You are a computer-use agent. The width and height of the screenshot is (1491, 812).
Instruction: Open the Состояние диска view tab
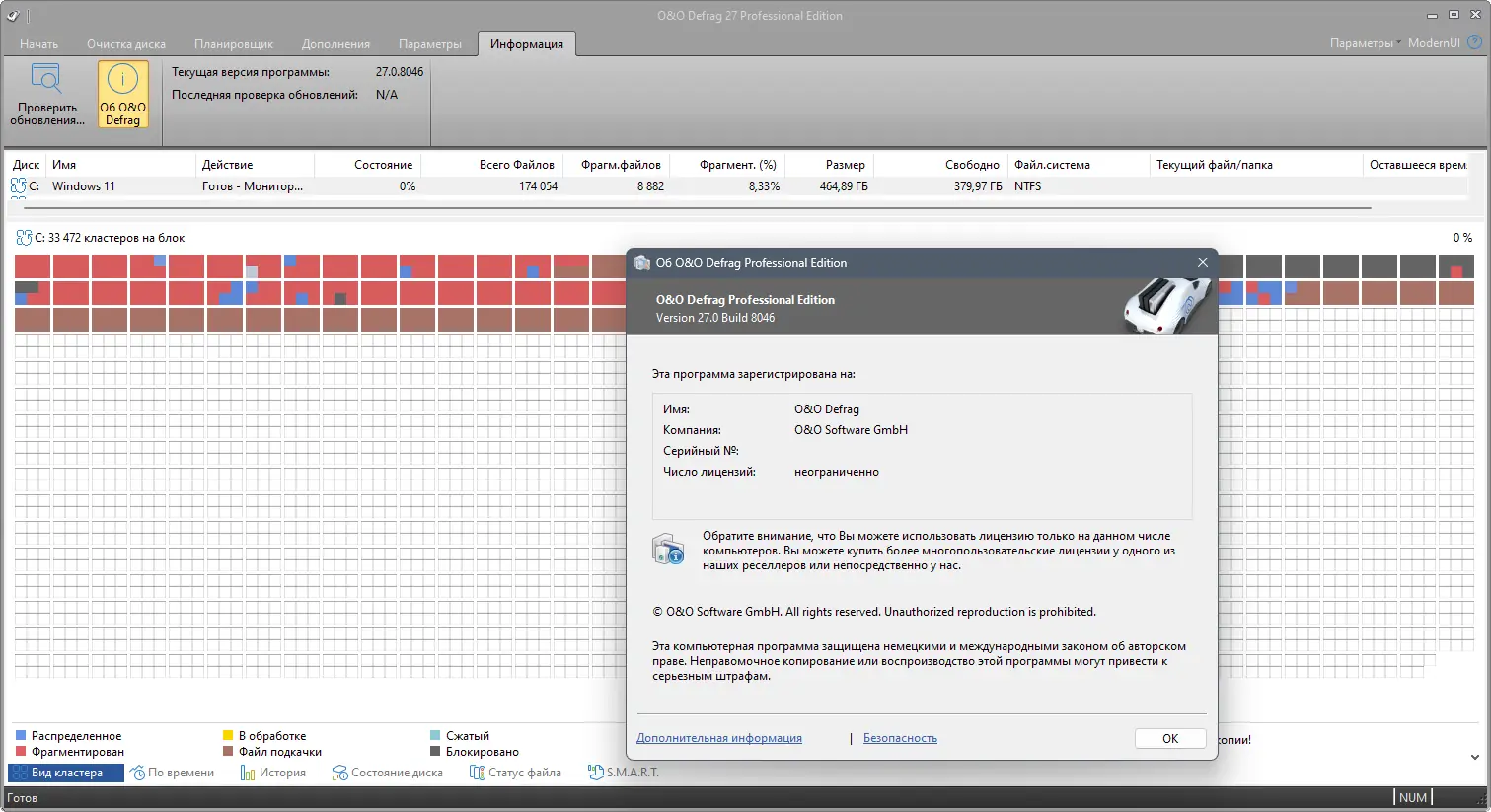pyautogui.click(x=388, y=773)
